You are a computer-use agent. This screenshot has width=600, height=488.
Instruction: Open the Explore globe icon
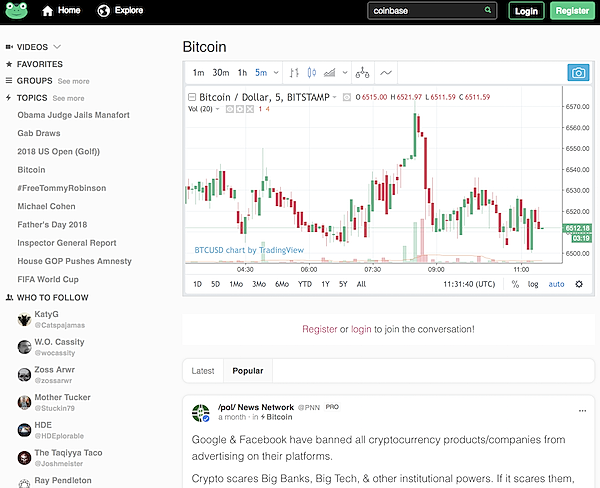tap(103, 11)
